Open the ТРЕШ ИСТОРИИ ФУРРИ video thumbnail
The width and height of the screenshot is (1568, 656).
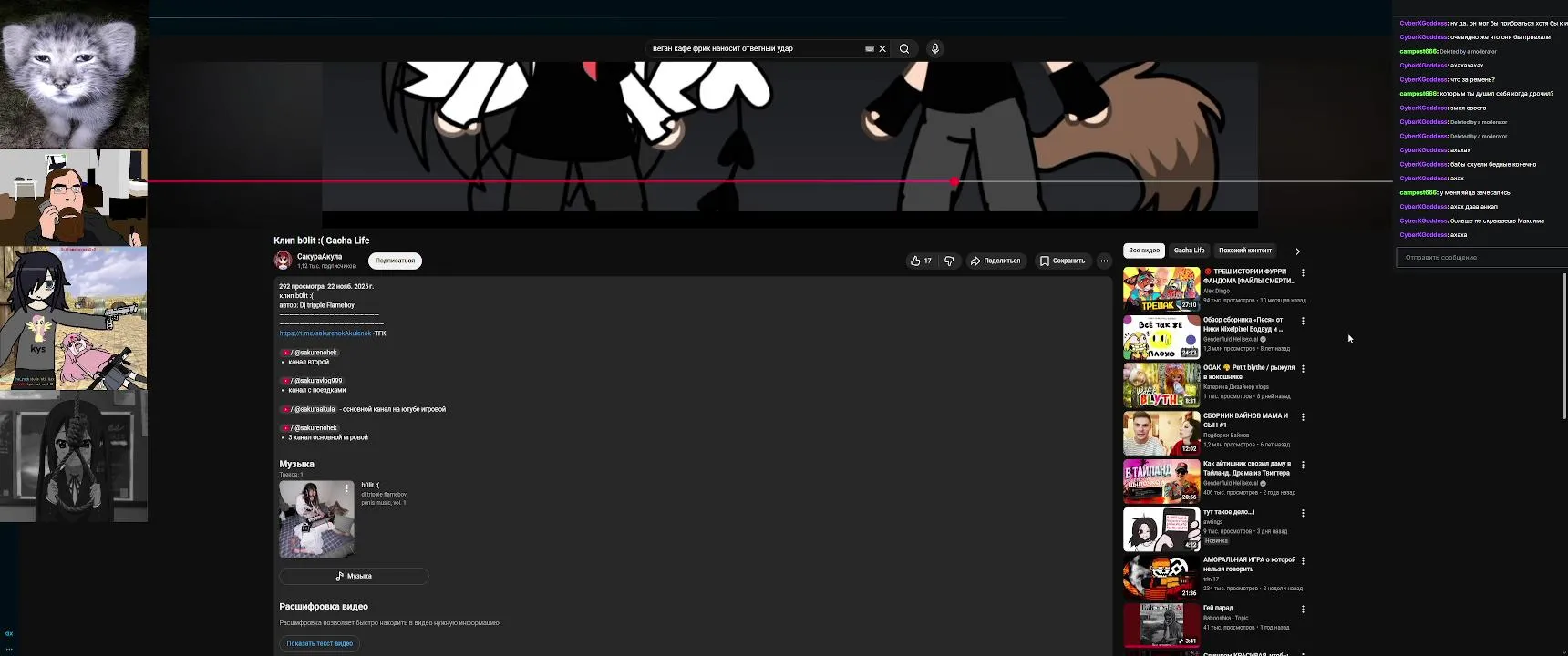coord(1161,289)
